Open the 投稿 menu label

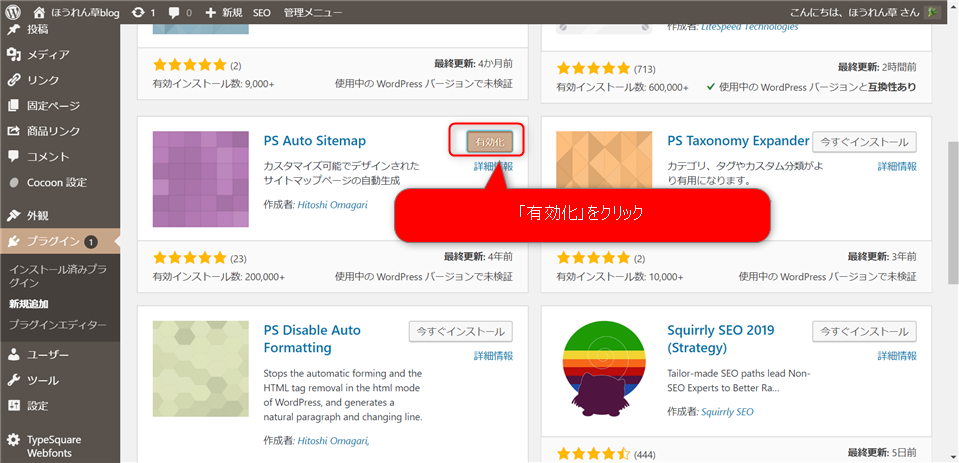[x=37, y=29]
